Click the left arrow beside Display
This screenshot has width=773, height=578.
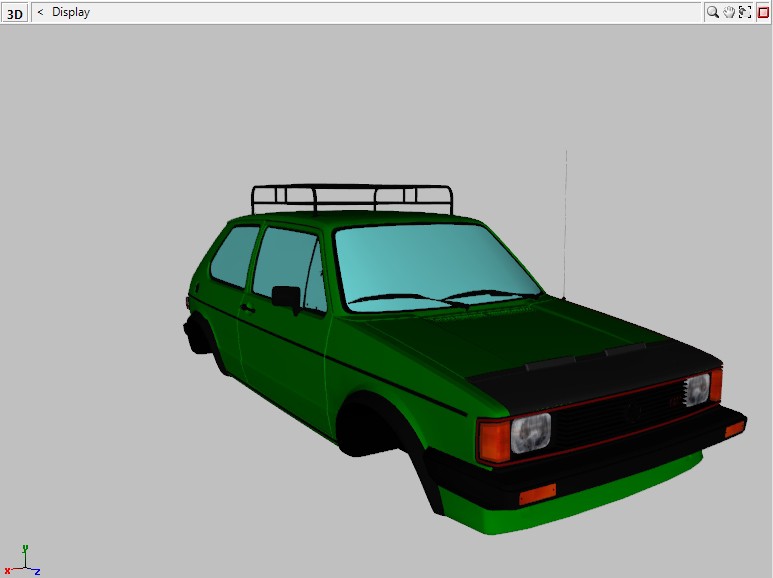click(40, 12)
